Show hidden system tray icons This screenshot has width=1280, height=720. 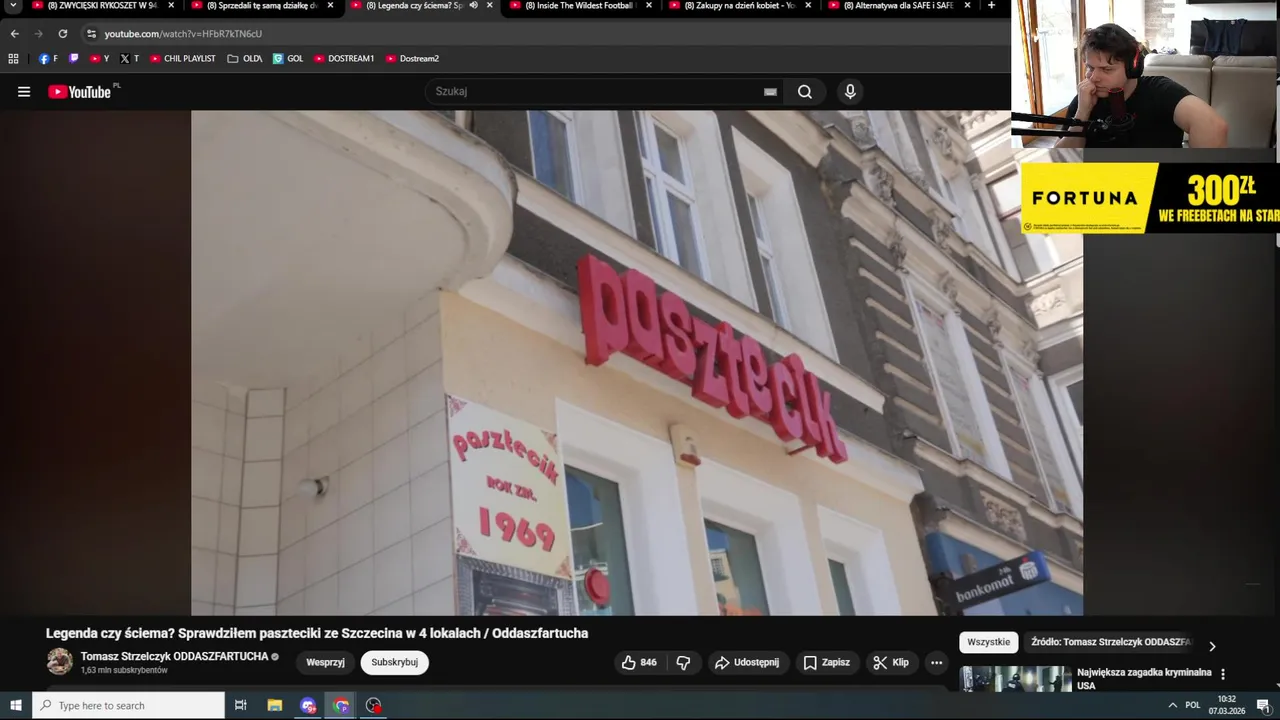click(1173, 705)
